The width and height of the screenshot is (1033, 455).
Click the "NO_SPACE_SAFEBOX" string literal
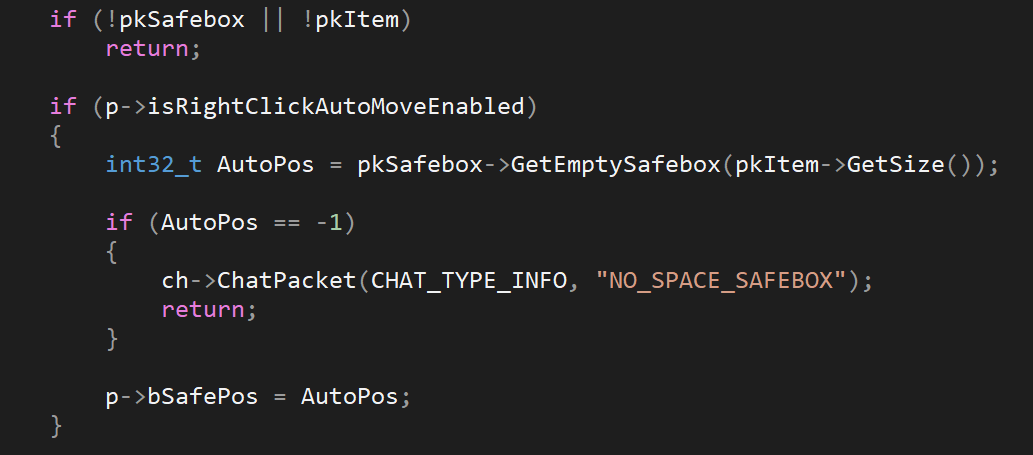721,281
